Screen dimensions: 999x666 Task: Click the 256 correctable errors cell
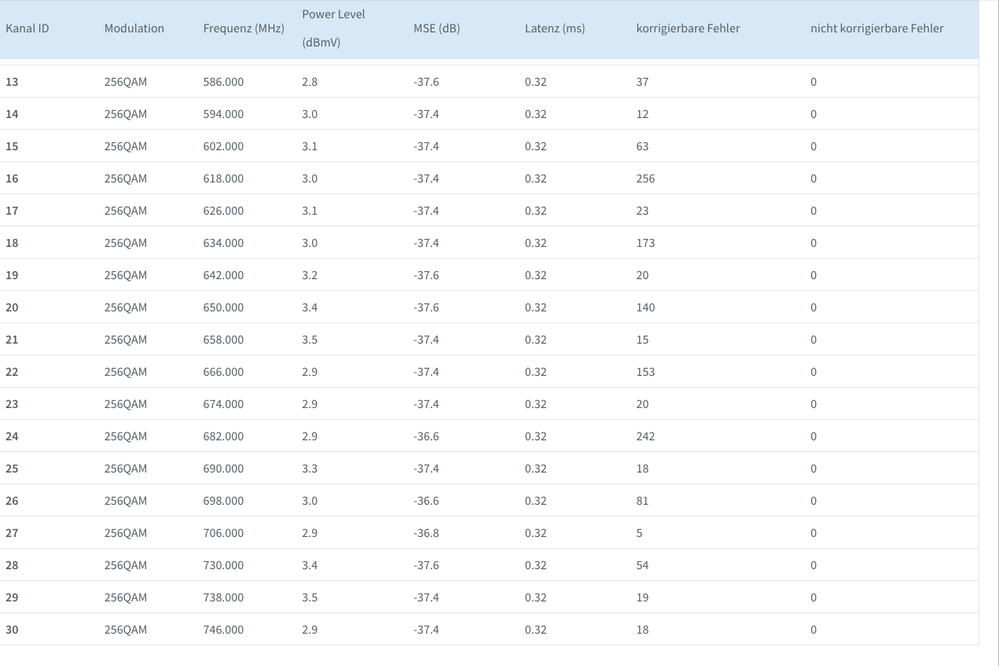(x=645, y=178)
